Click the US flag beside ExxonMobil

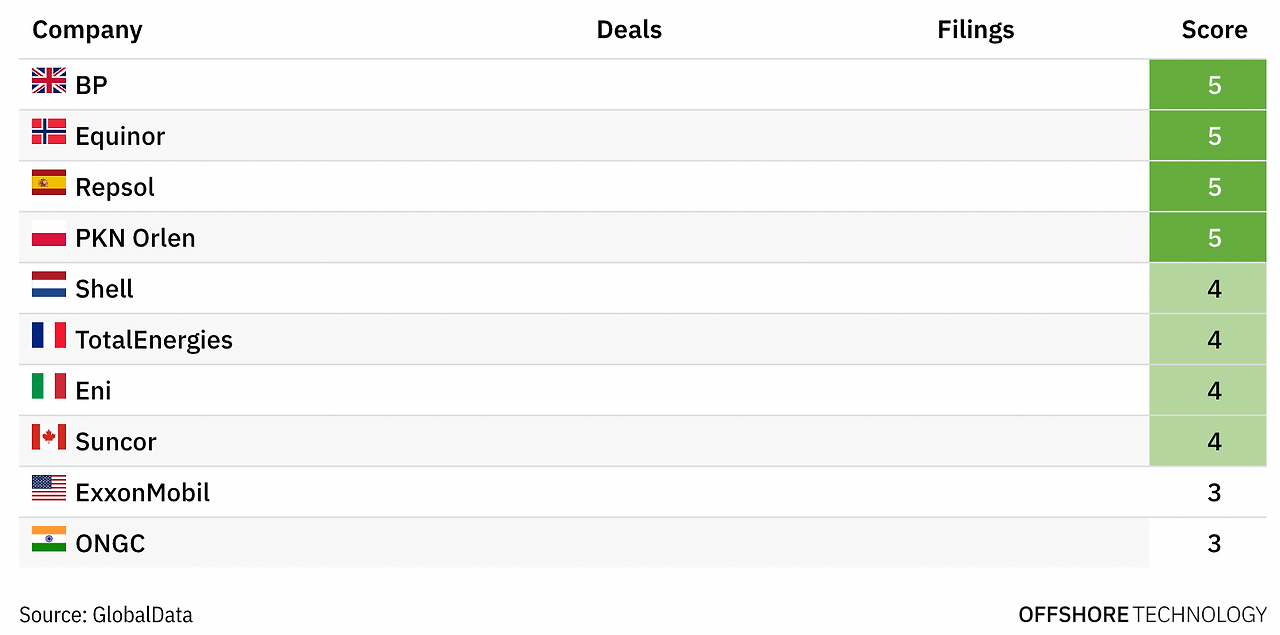click(49, 489)
